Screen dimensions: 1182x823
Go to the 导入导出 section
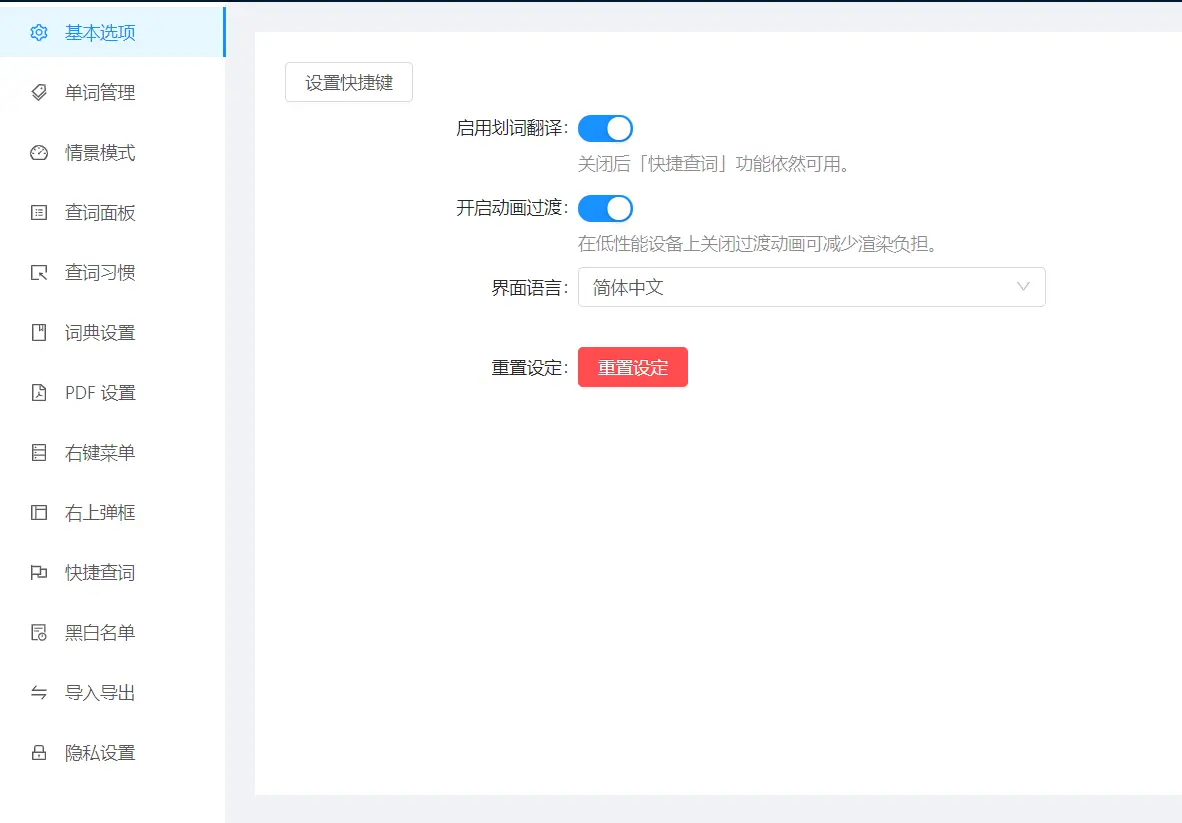coord(112,693)
